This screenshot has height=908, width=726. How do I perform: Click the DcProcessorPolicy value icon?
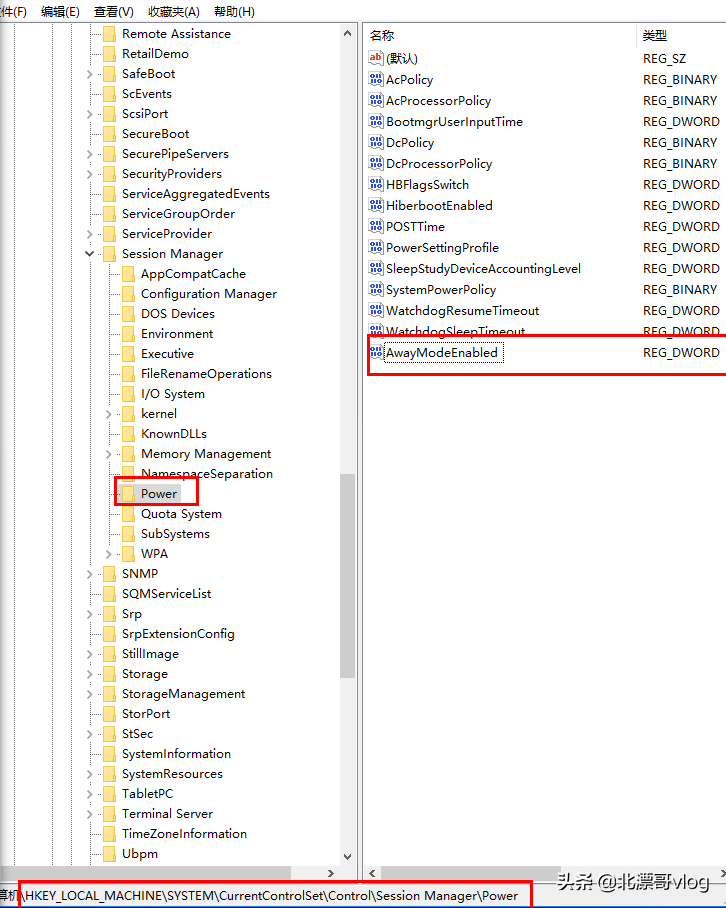[x=376, y=163]
